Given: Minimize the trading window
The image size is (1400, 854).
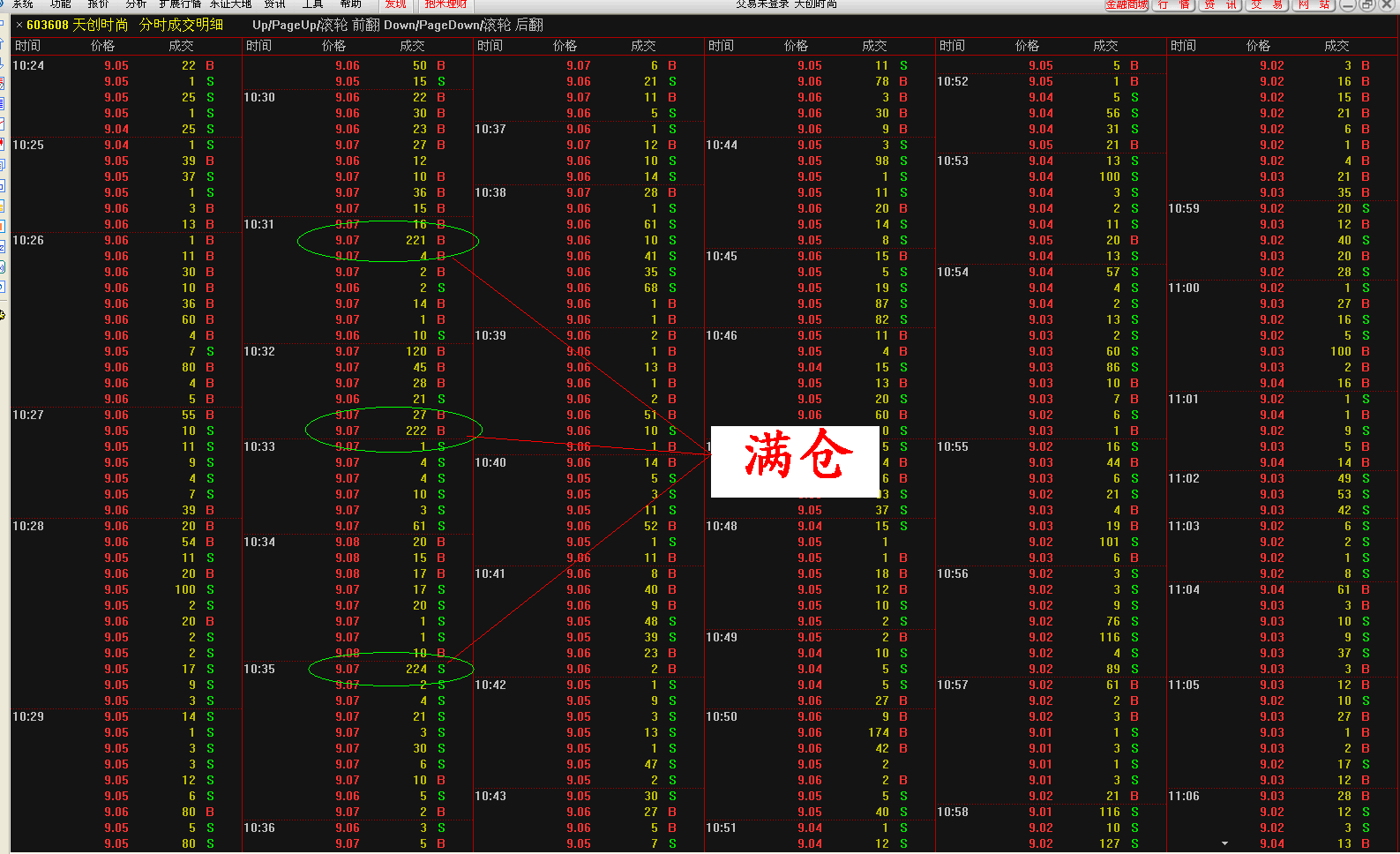Looking at the screenshot, I should pyautogui.click(x=1347, y=4).
